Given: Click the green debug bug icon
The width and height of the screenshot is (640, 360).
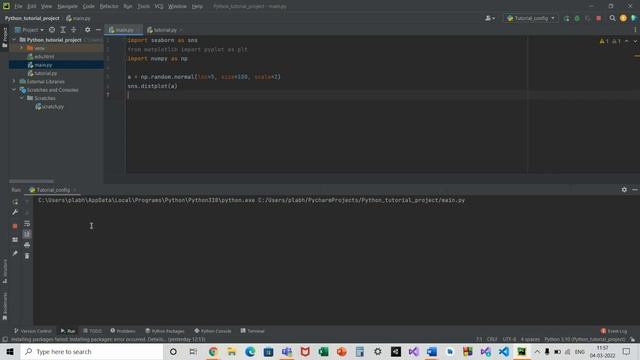Looking at the screenshot, I should coord(577,18).
